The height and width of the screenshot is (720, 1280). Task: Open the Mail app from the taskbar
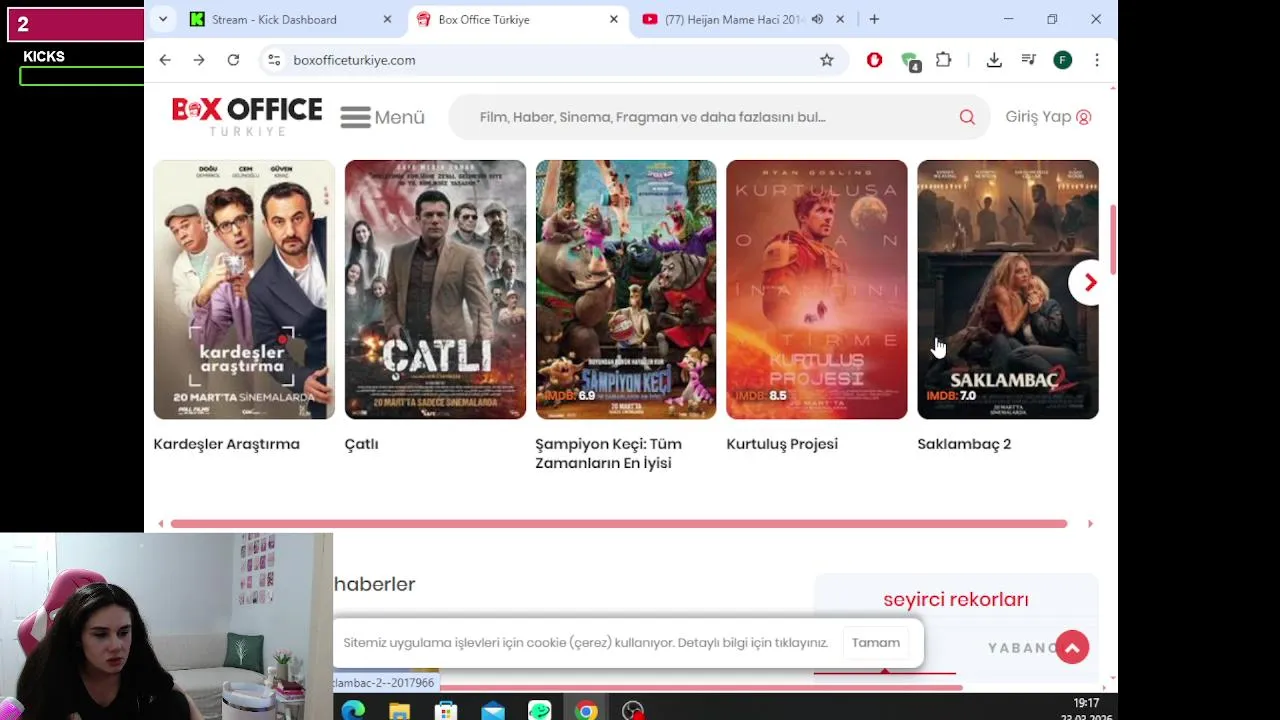pos(493,711)
